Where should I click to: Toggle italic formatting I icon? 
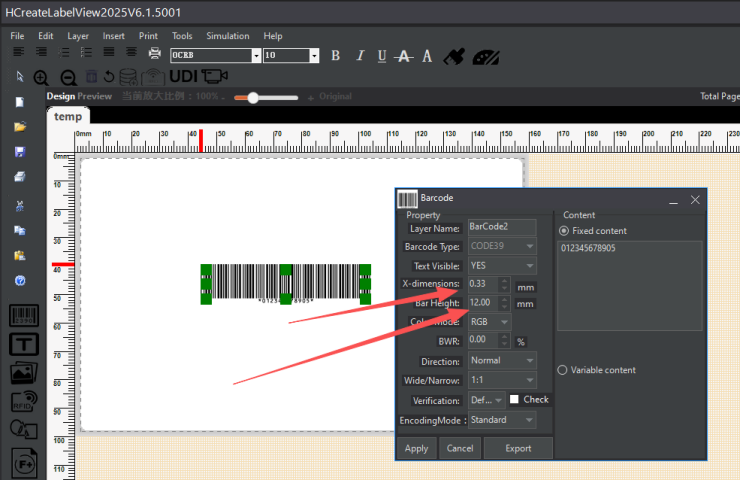pos(360,56)
